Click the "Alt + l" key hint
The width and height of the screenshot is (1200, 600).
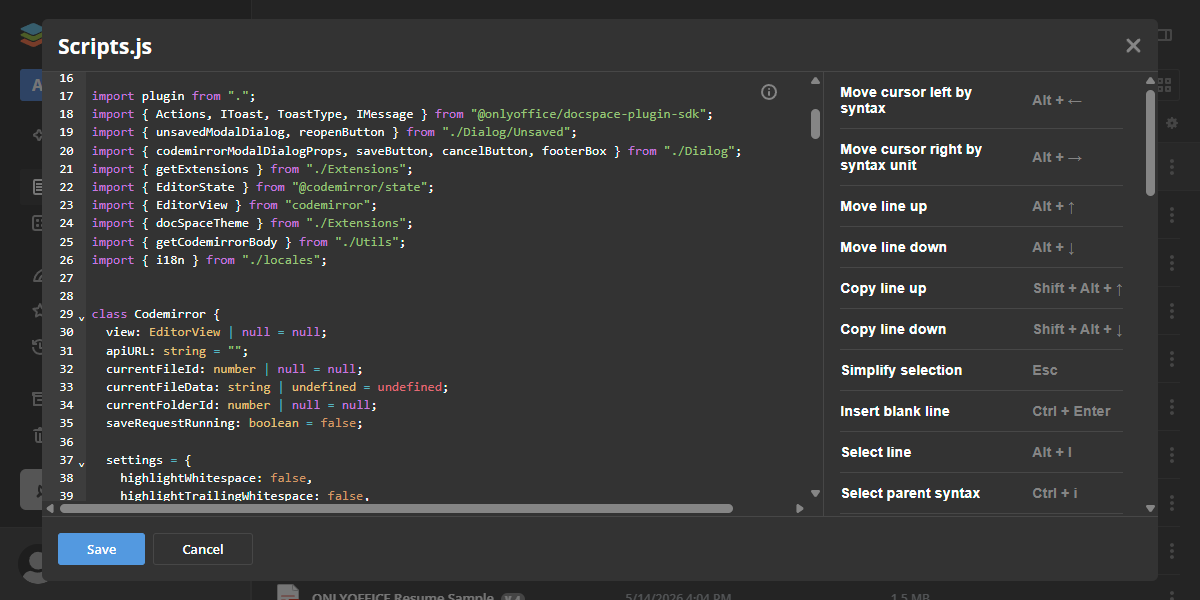point(1052,452)
